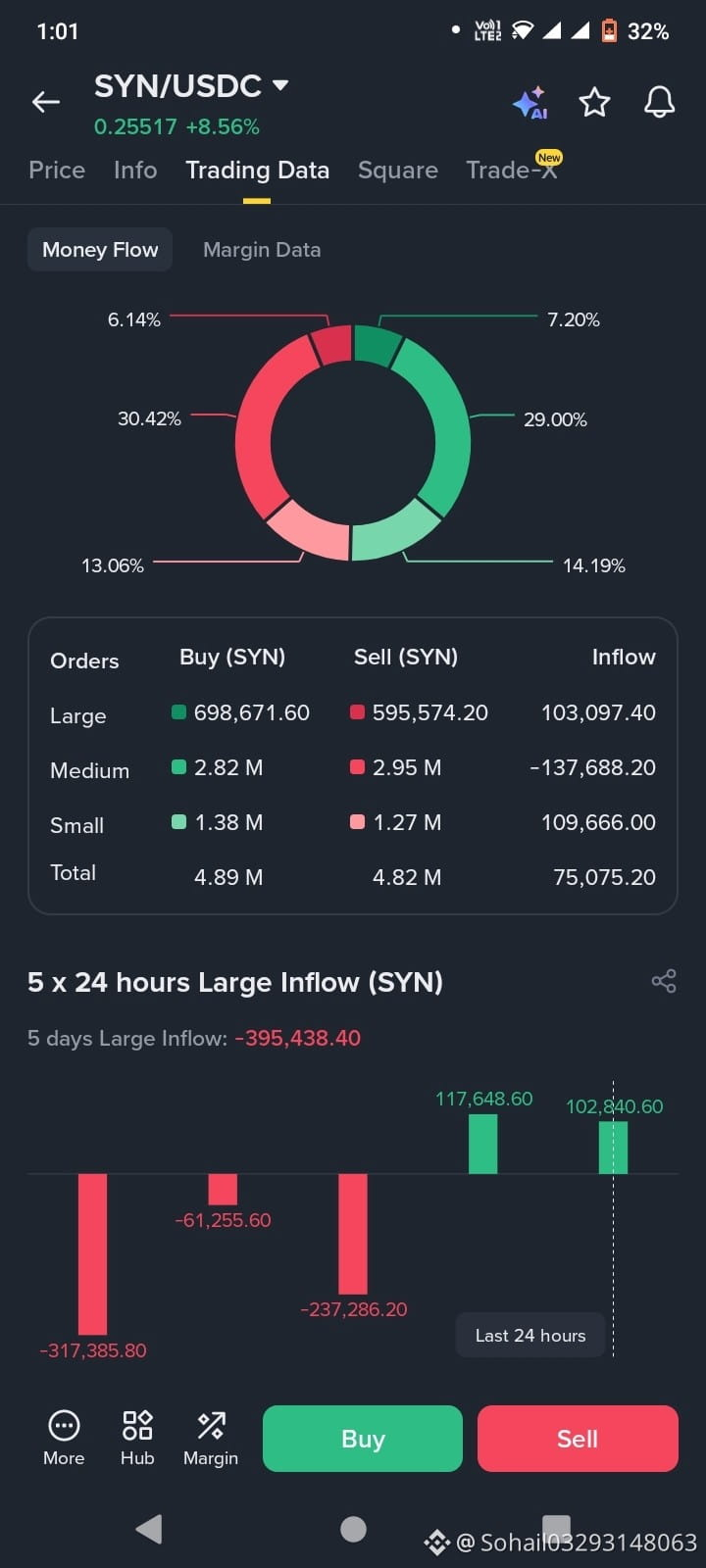706x1568 pixels.
Task: Tap the red Sell button
Action: [578, 1438]
